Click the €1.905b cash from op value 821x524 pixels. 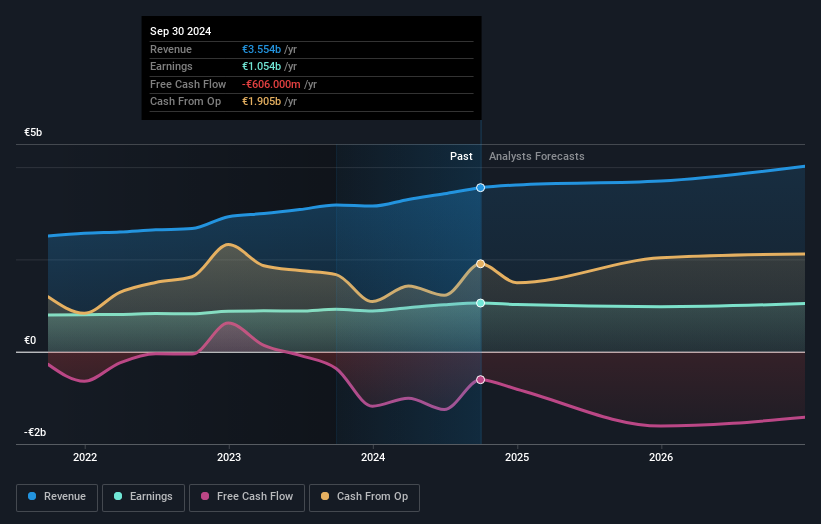[261, 102]
